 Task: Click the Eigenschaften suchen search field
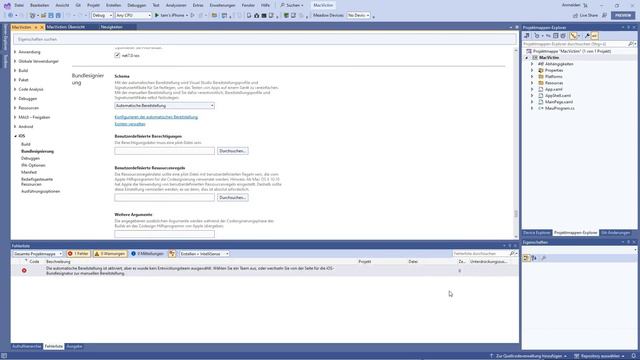tap(264, 40)
